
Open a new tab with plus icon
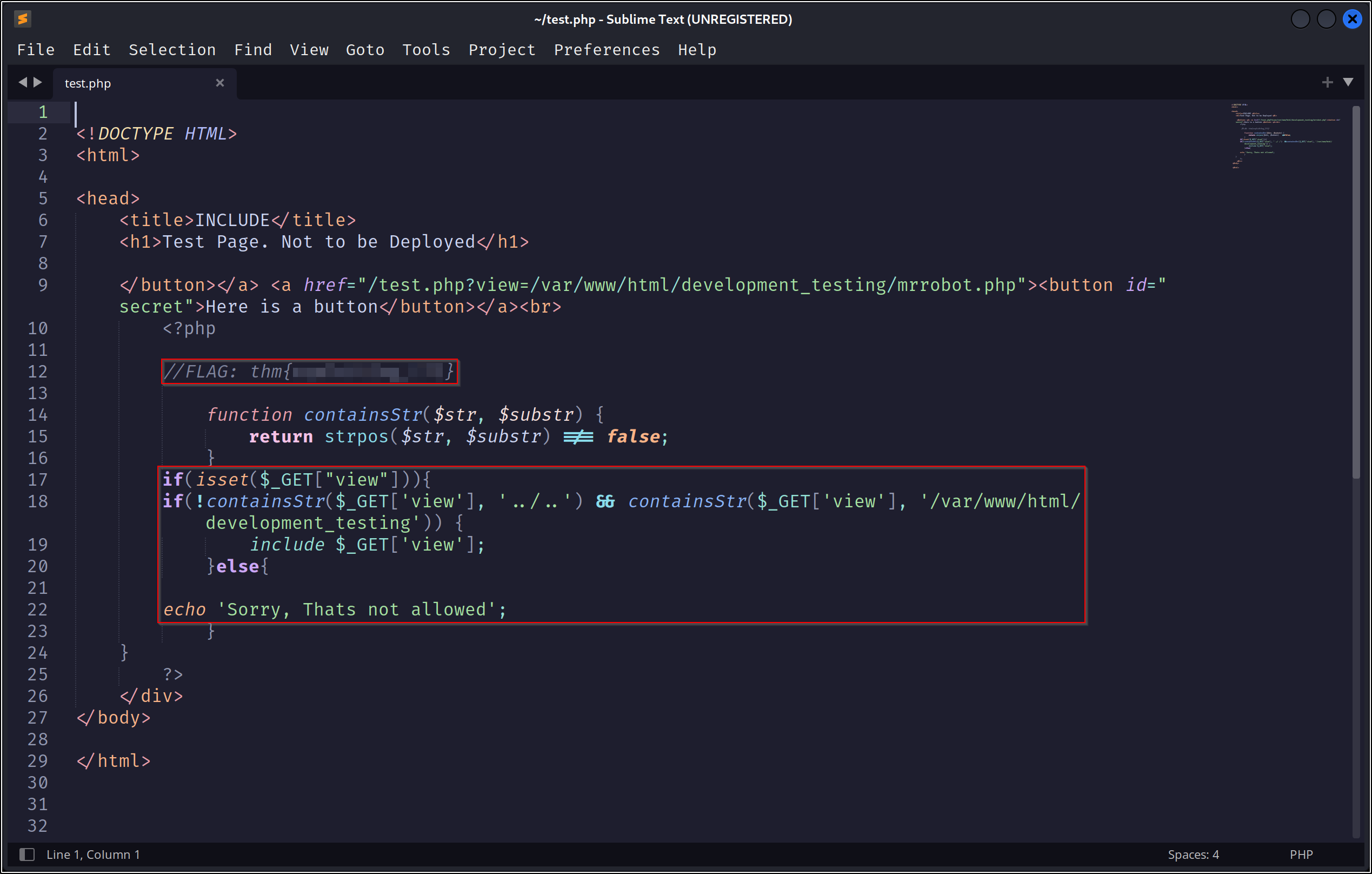[x=1327, y=83]
